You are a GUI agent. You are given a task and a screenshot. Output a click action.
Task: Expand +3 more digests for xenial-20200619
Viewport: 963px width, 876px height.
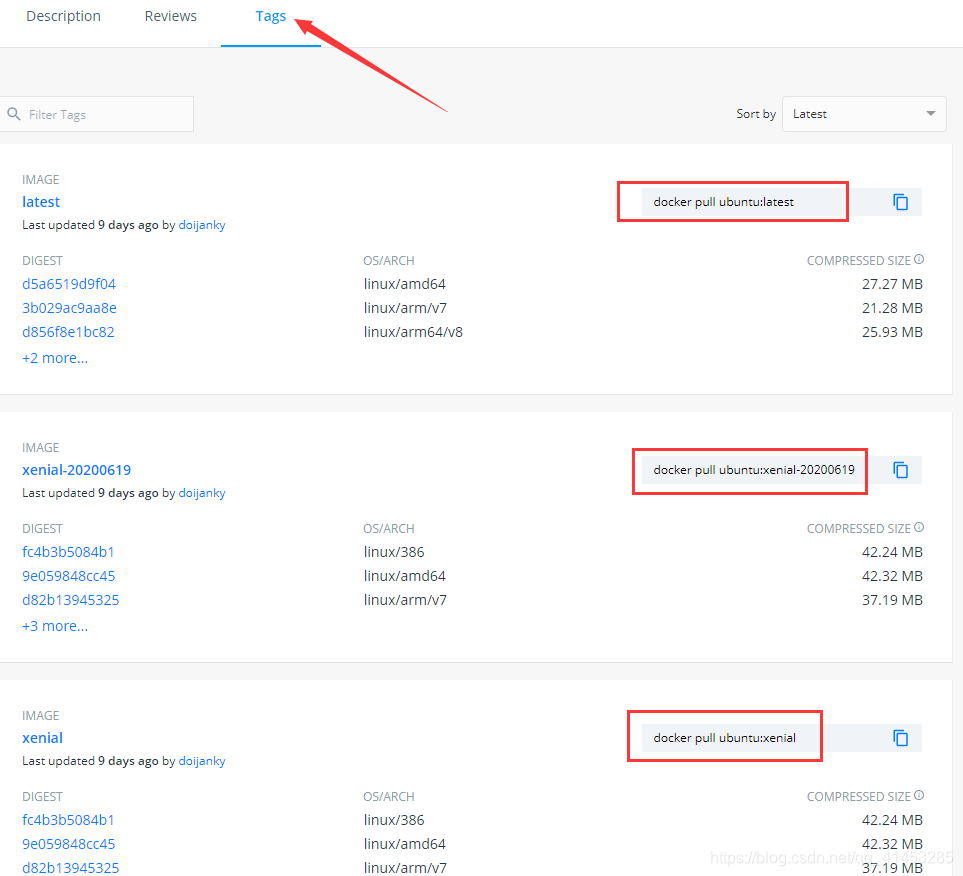point(55,625)
